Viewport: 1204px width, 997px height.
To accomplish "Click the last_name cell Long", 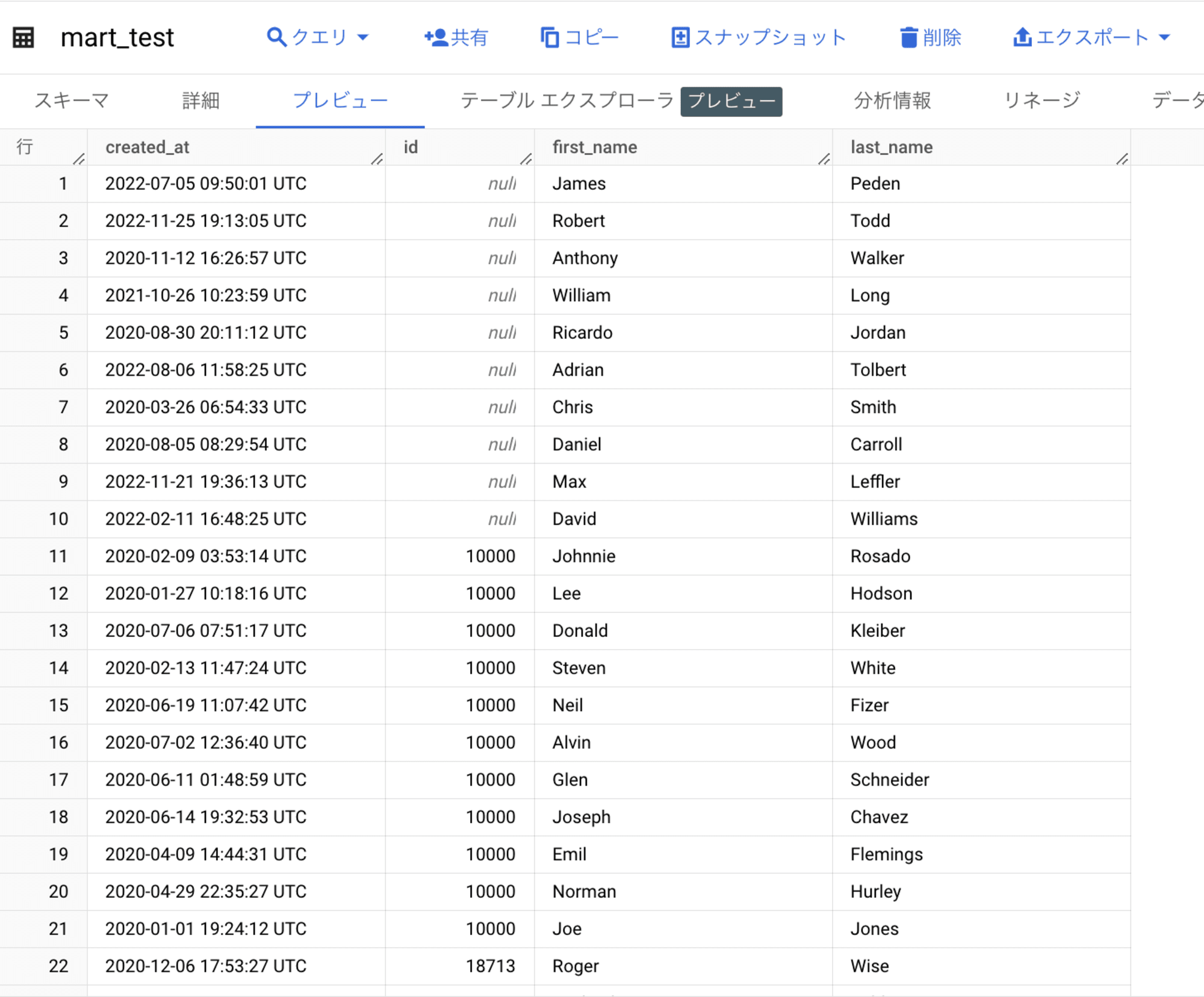I will [981, 296].
